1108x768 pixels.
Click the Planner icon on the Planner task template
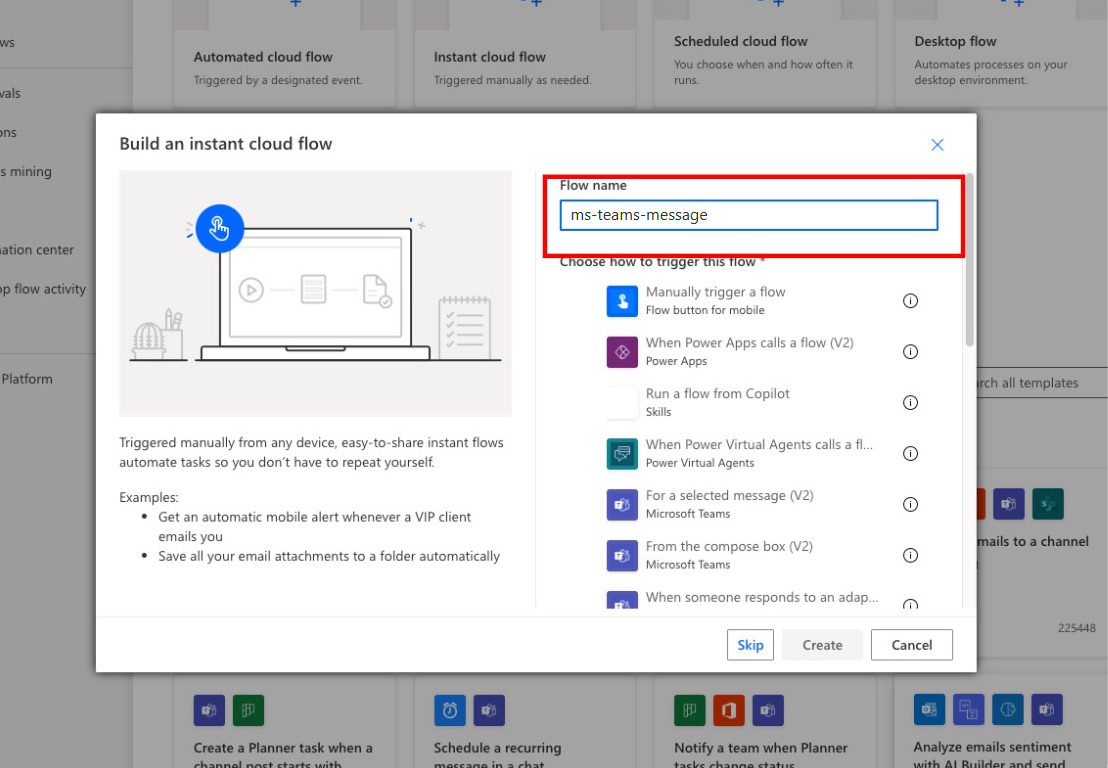click(248, 710)
